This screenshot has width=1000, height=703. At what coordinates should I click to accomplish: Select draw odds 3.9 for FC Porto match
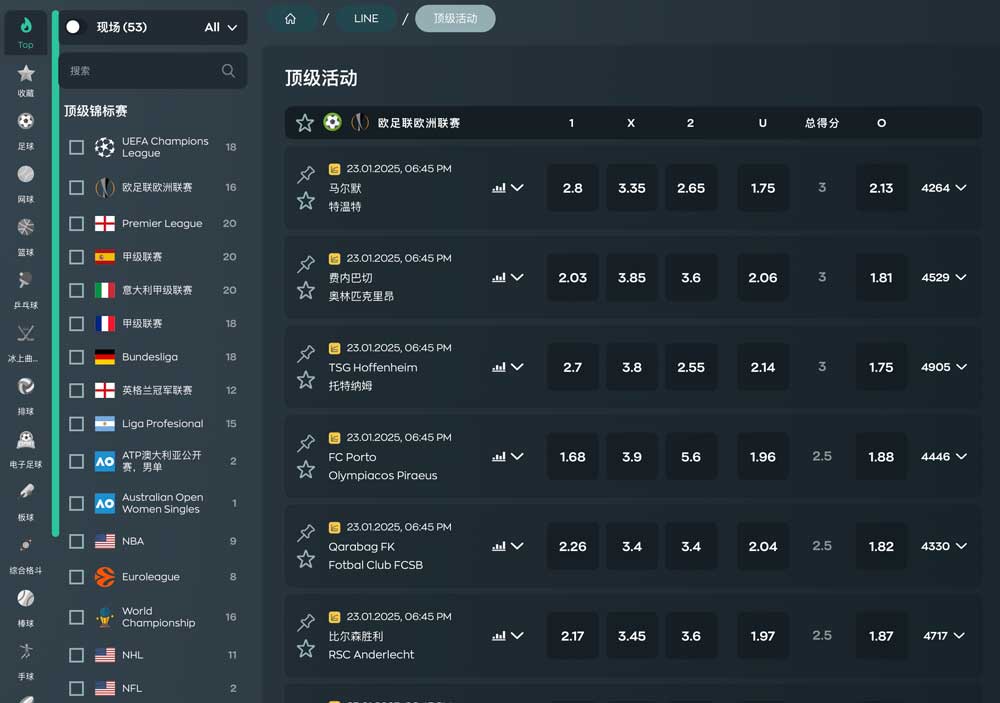631,457
